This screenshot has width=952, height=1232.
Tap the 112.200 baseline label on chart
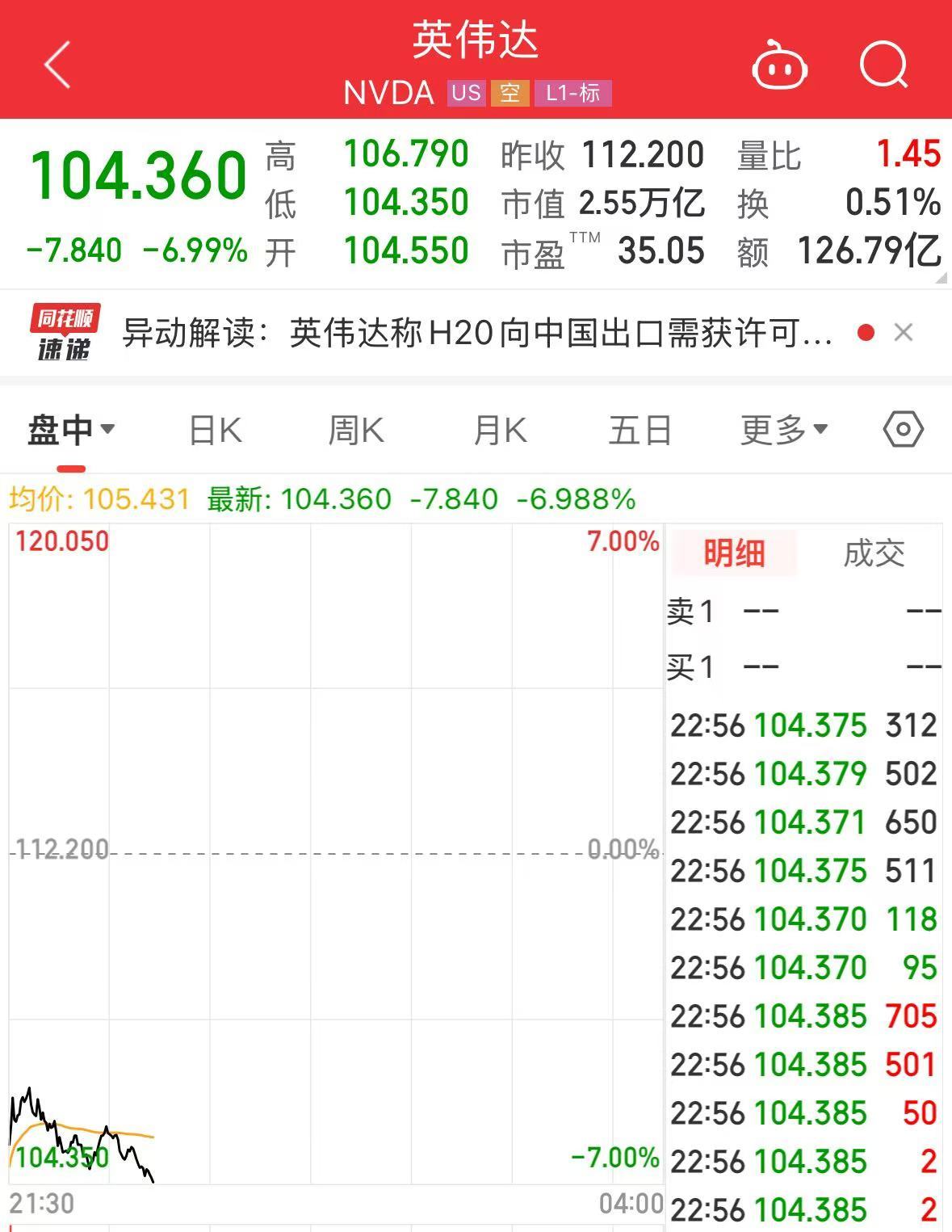point(62,848)
